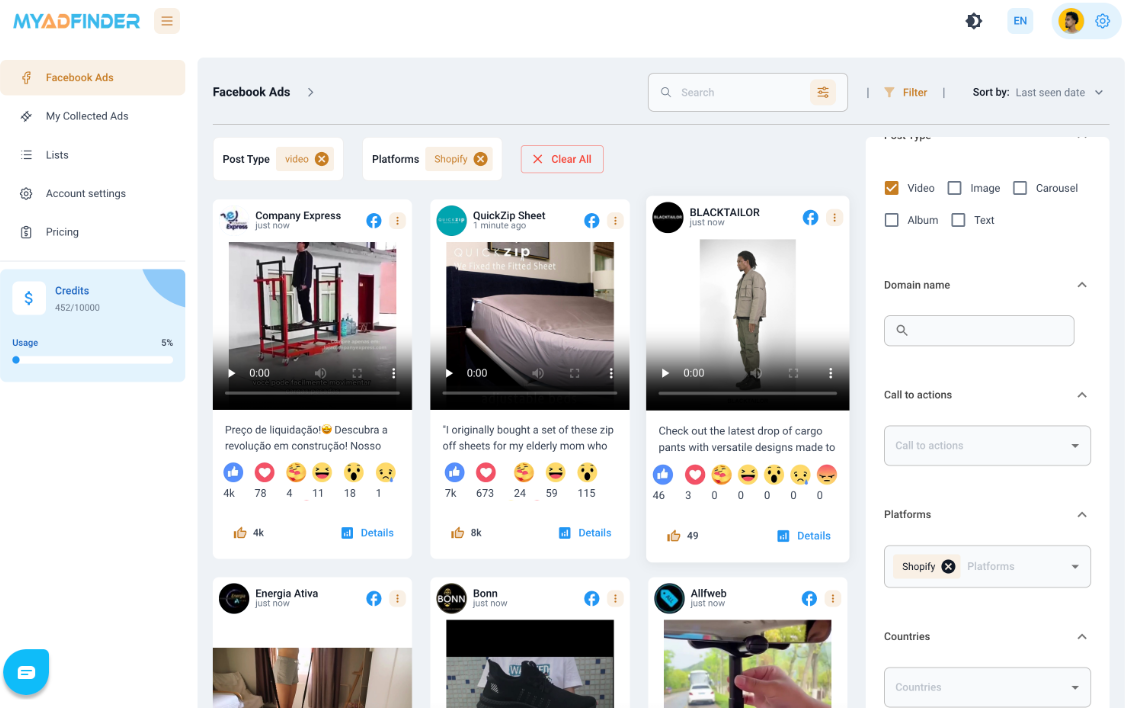Open Facebook icon on QuickZip Sheet card

pos(591,221)
